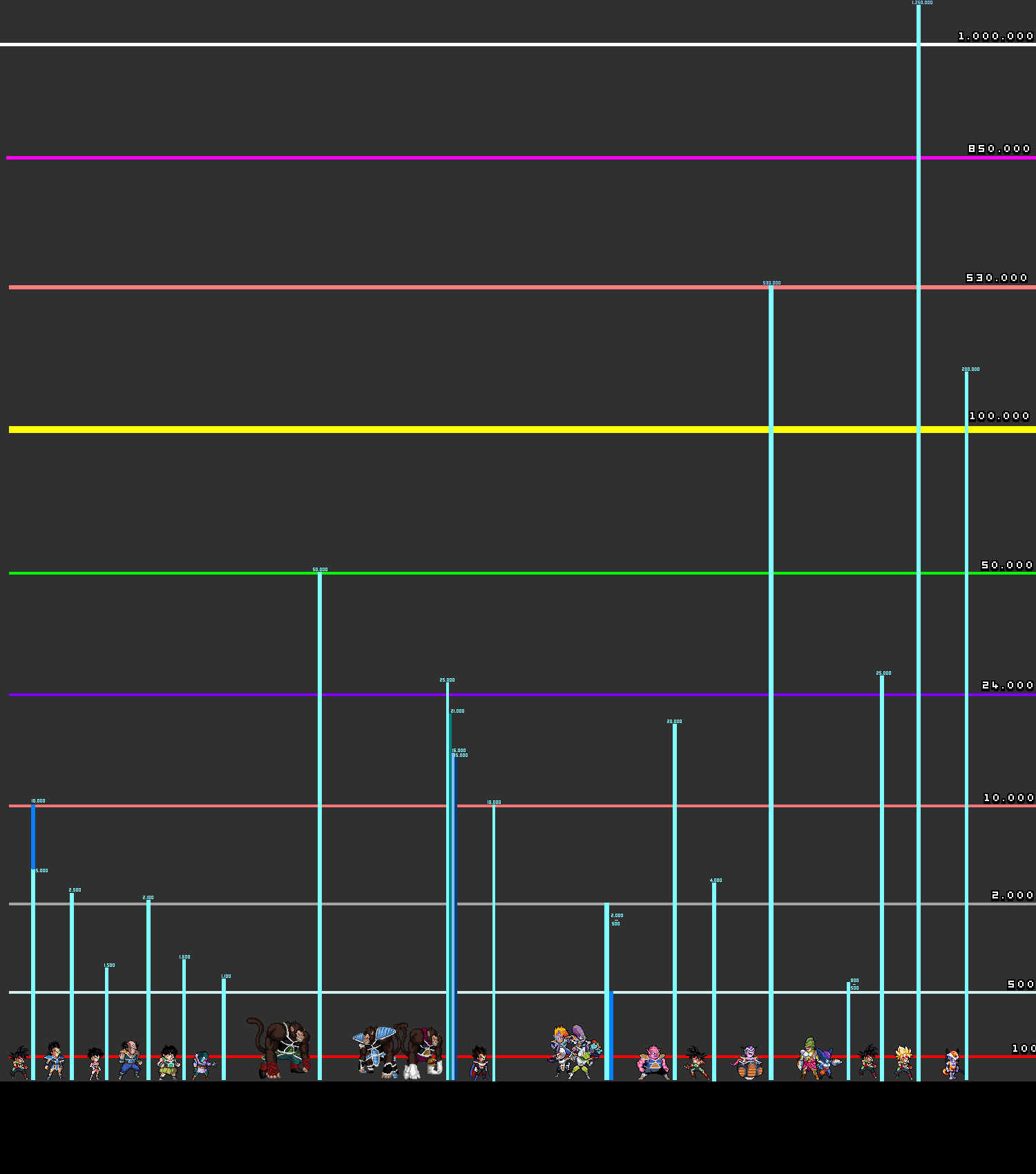Select the bald muscular Saiyan sprite
This screenshot has height=1174, width=1036.
pos(129,1060)
